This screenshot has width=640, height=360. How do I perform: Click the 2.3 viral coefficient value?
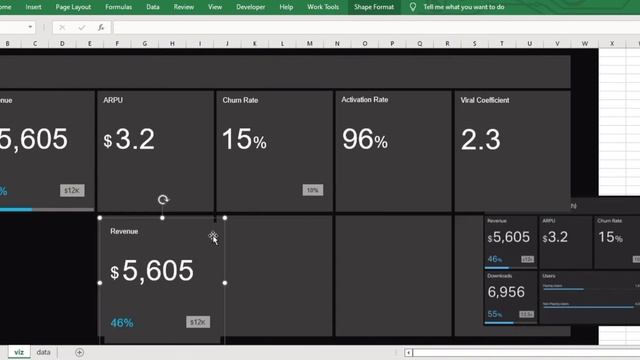480,140
